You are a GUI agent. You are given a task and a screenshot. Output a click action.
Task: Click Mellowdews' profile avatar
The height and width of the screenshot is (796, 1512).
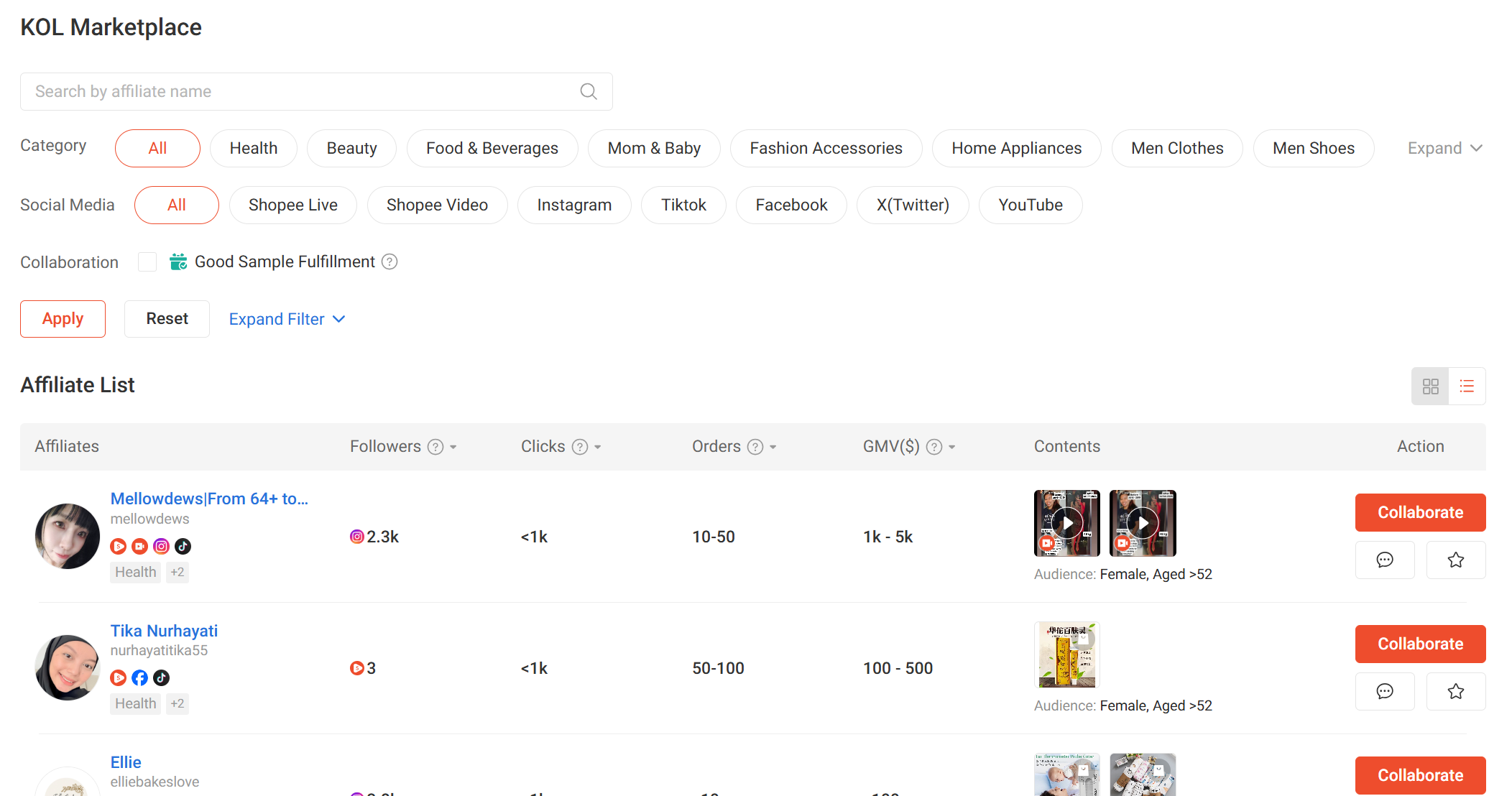coord(68,536)
